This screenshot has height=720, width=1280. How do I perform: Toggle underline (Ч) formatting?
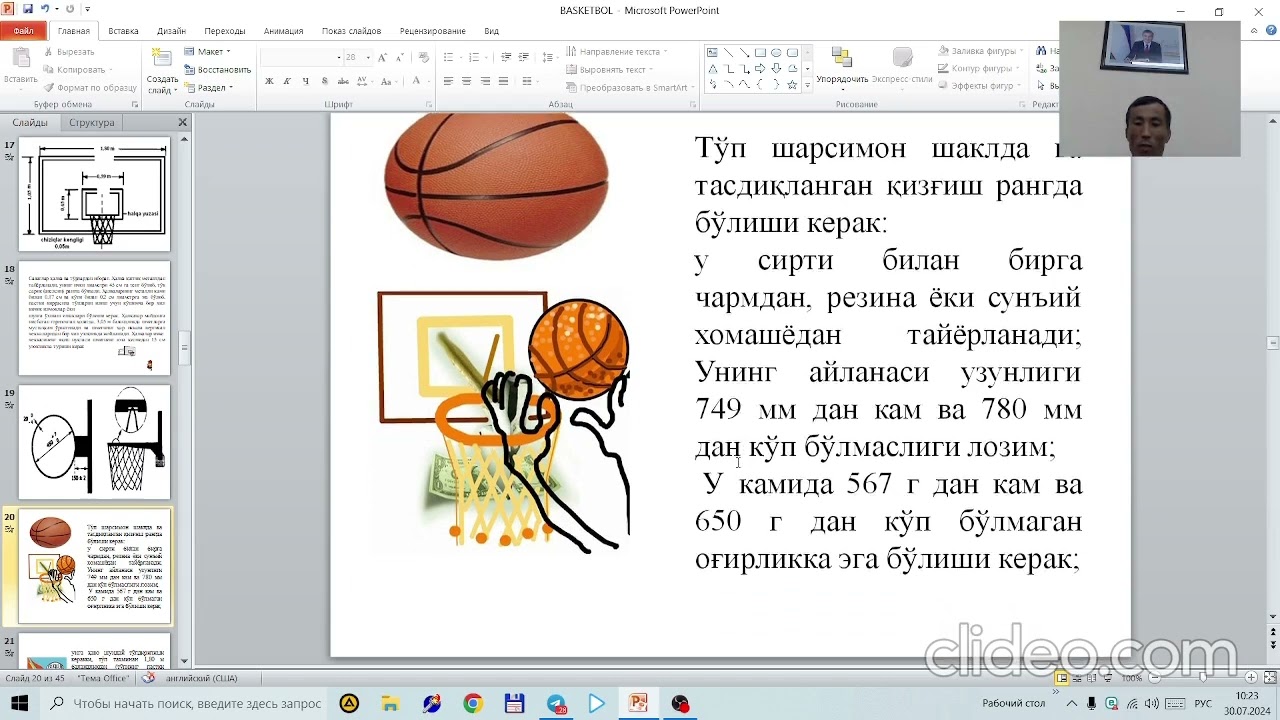coord(306,81)
